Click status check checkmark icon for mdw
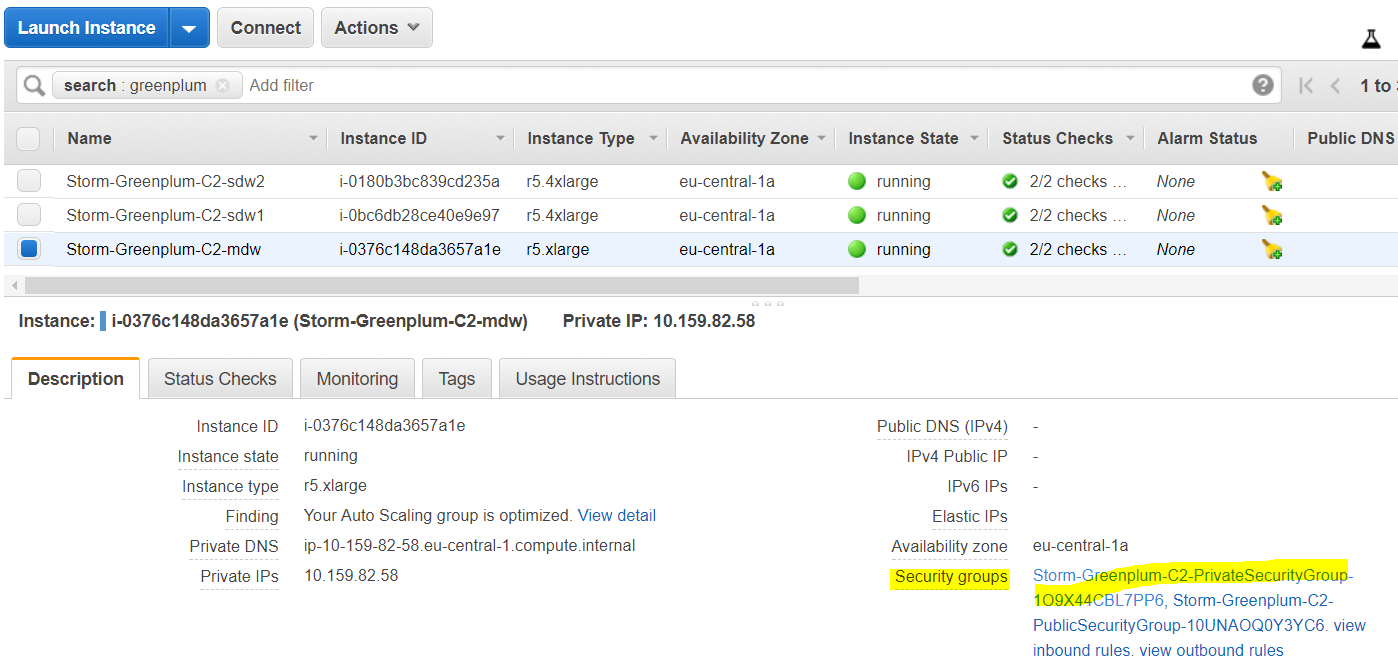1398x661 pixels. pyautogui.click(x=1010, y=249)
